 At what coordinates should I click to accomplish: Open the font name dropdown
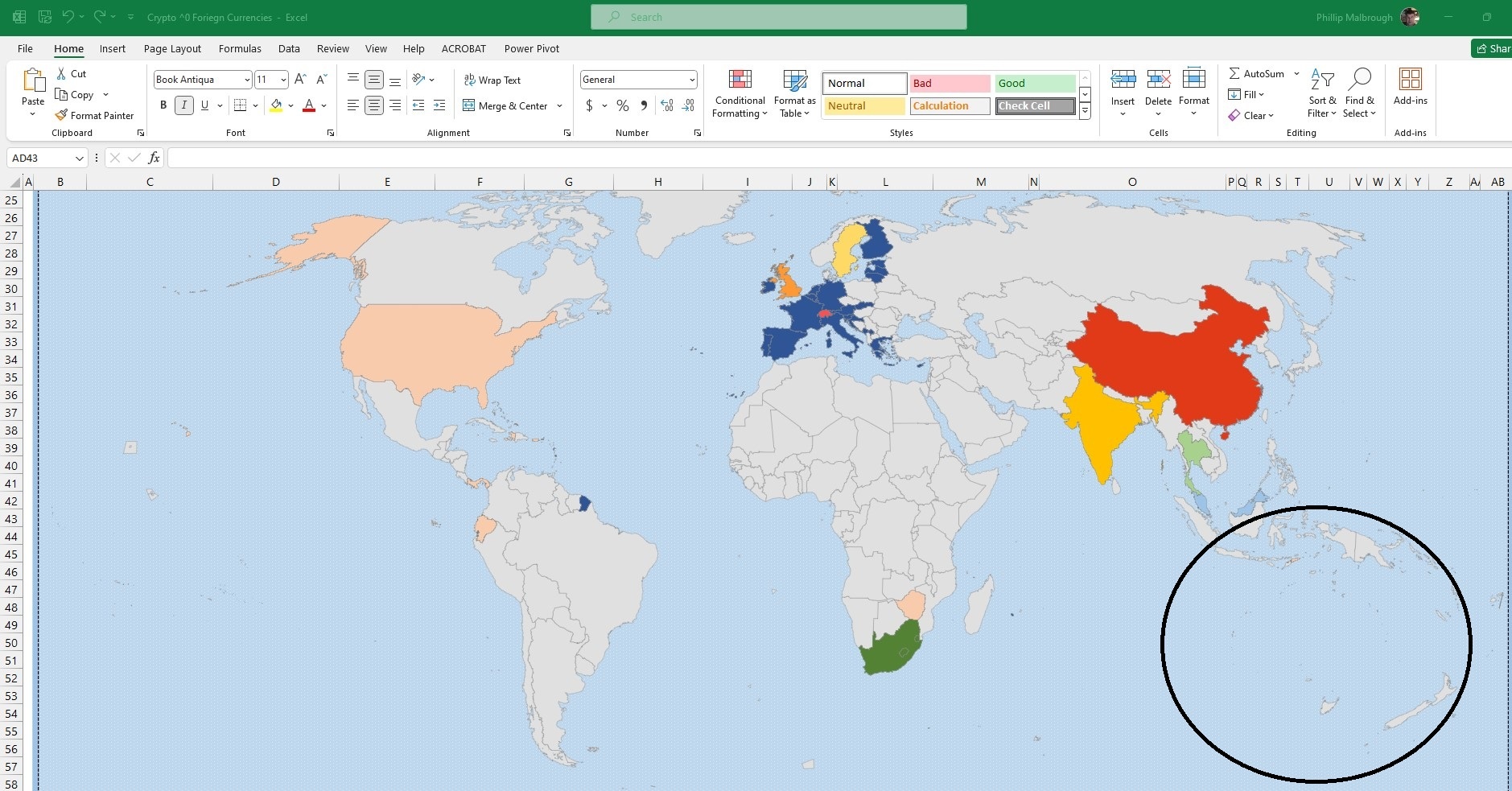click(x=247, y=80)
